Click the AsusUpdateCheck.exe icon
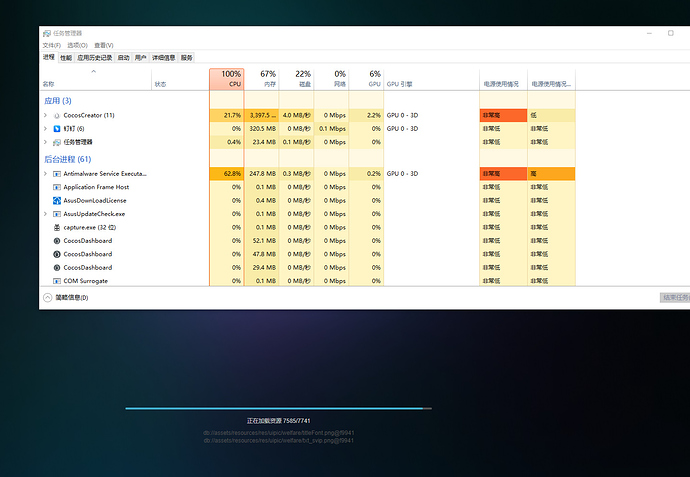The width and height of the screenshot is (690, 477). pyautogui.click(x=57, y=214)
